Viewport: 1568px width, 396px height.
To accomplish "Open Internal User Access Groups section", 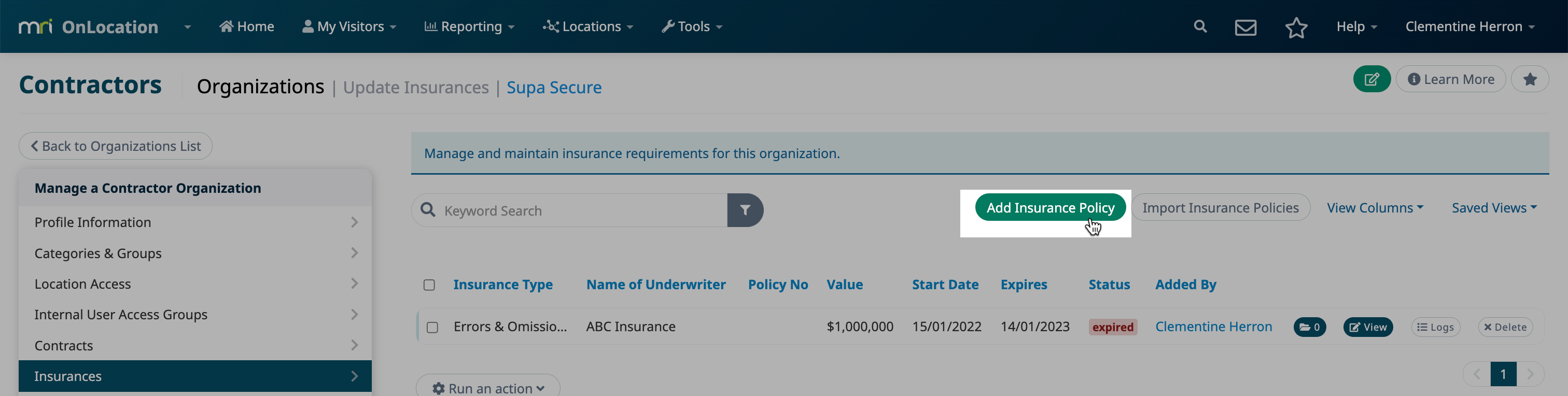I will [x=195, y=315].
